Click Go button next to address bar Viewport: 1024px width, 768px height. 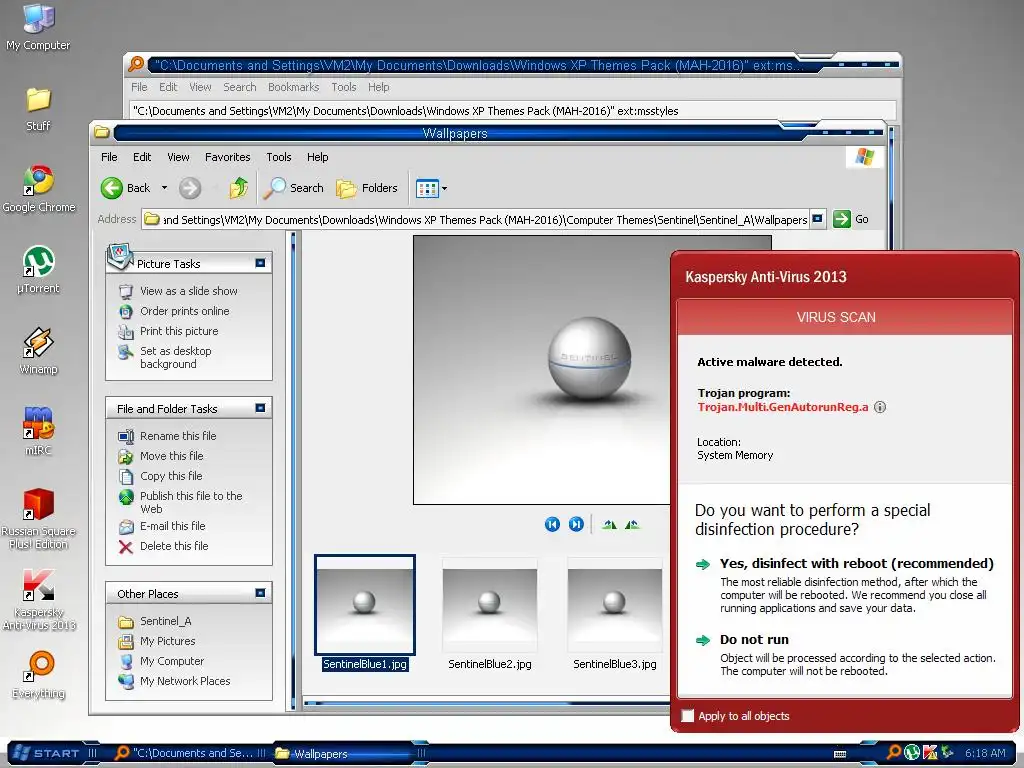pos(851,219)
